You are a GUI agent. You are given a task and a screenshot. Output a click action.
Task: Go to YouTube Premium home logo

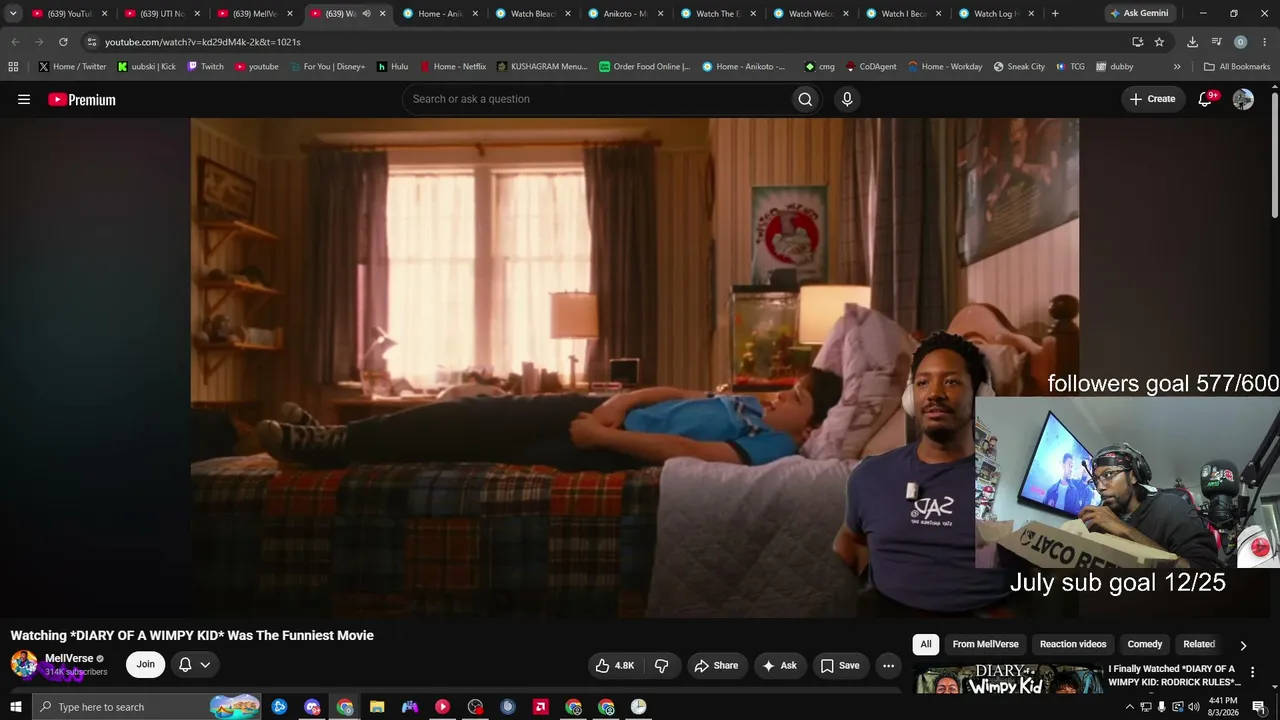pyautogui.click(x=82, y=99)
